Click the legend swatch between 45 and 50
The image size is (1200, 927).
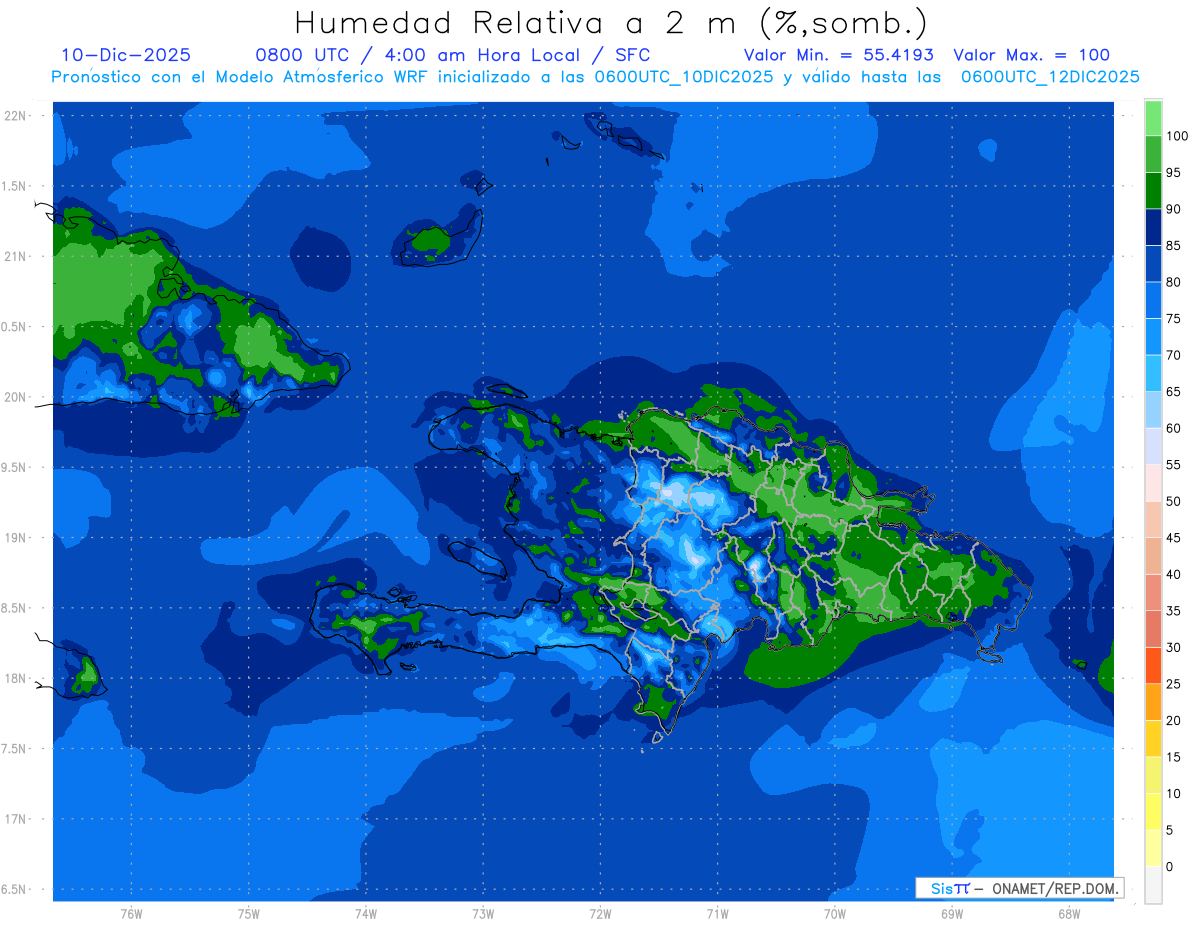pyautogui.click(x=1153, y=519)
